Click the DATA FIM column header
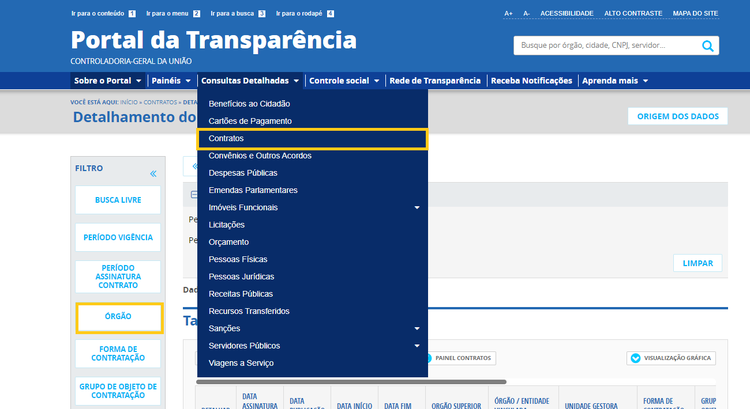The width and height of the screenshot is (750, 409). click(397, 406)
